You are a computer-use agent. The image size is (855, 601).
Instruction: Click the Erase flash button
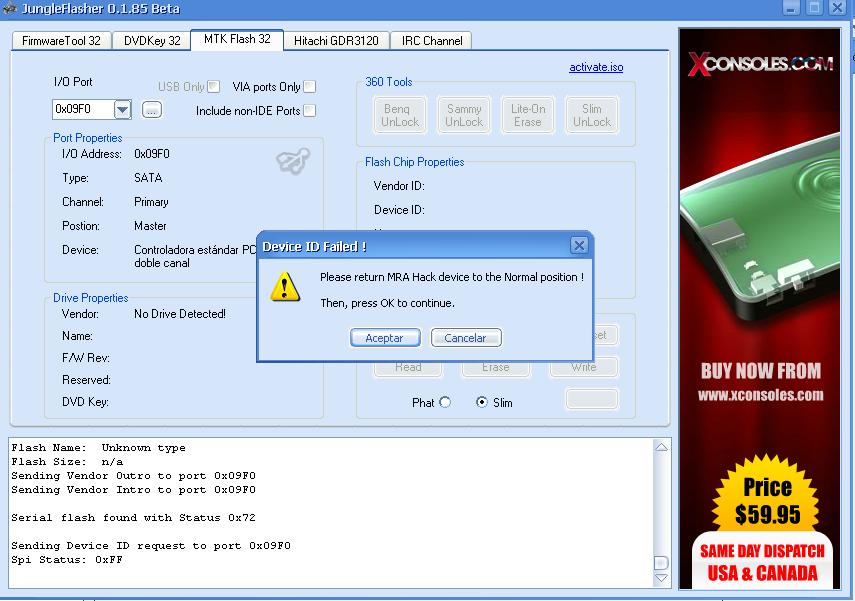tap(496, 368)
